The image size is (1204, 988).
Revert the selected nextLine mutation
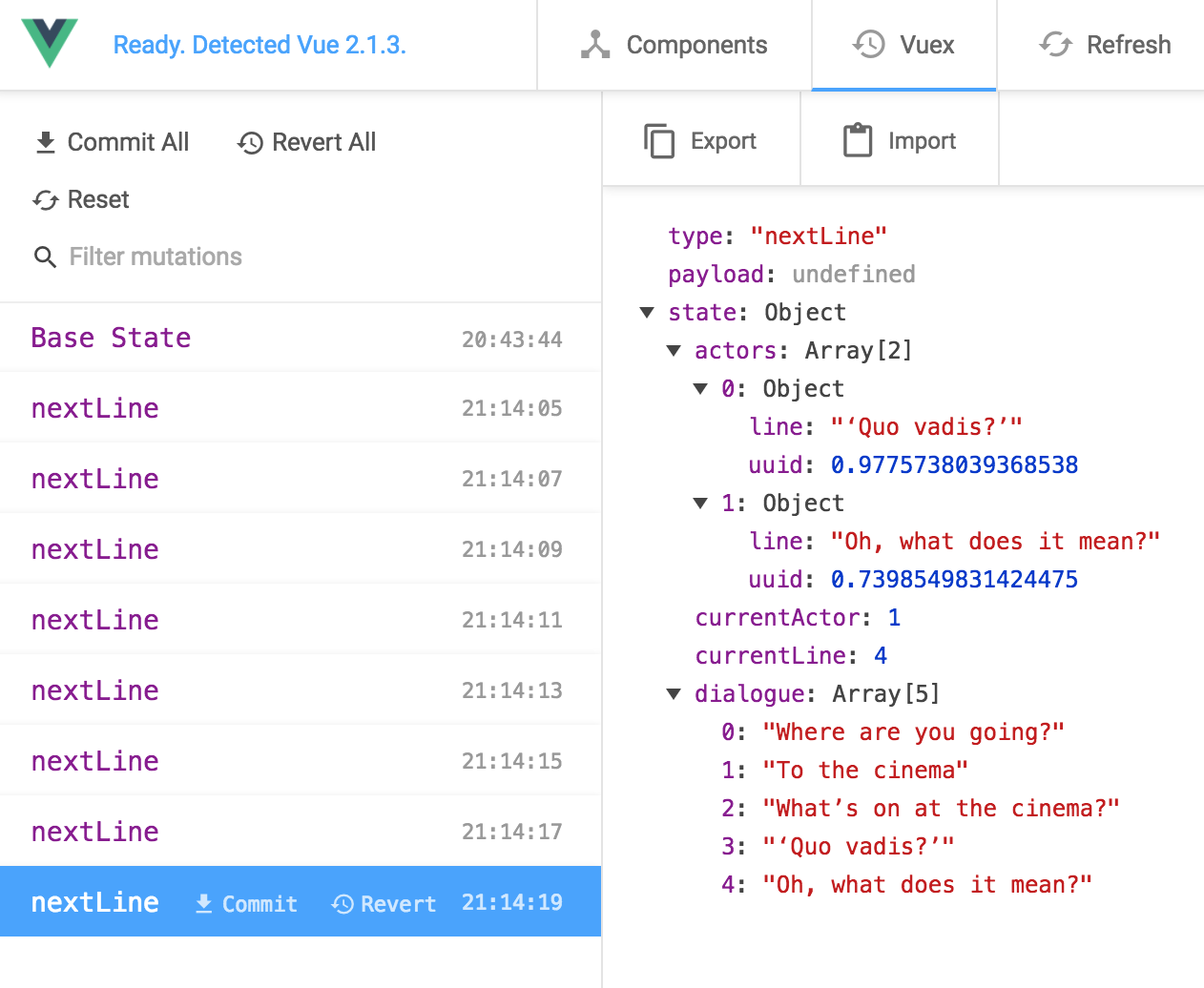click(384, 904)
